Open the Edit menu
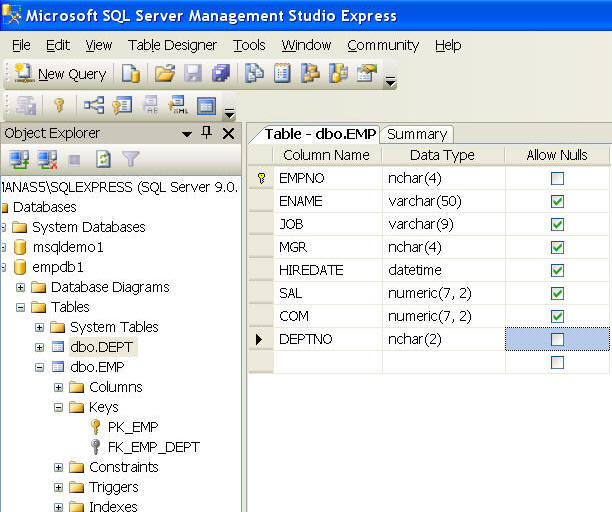This screenshot has height=512, width=612. pyautogui.click(x=58, y=45)
